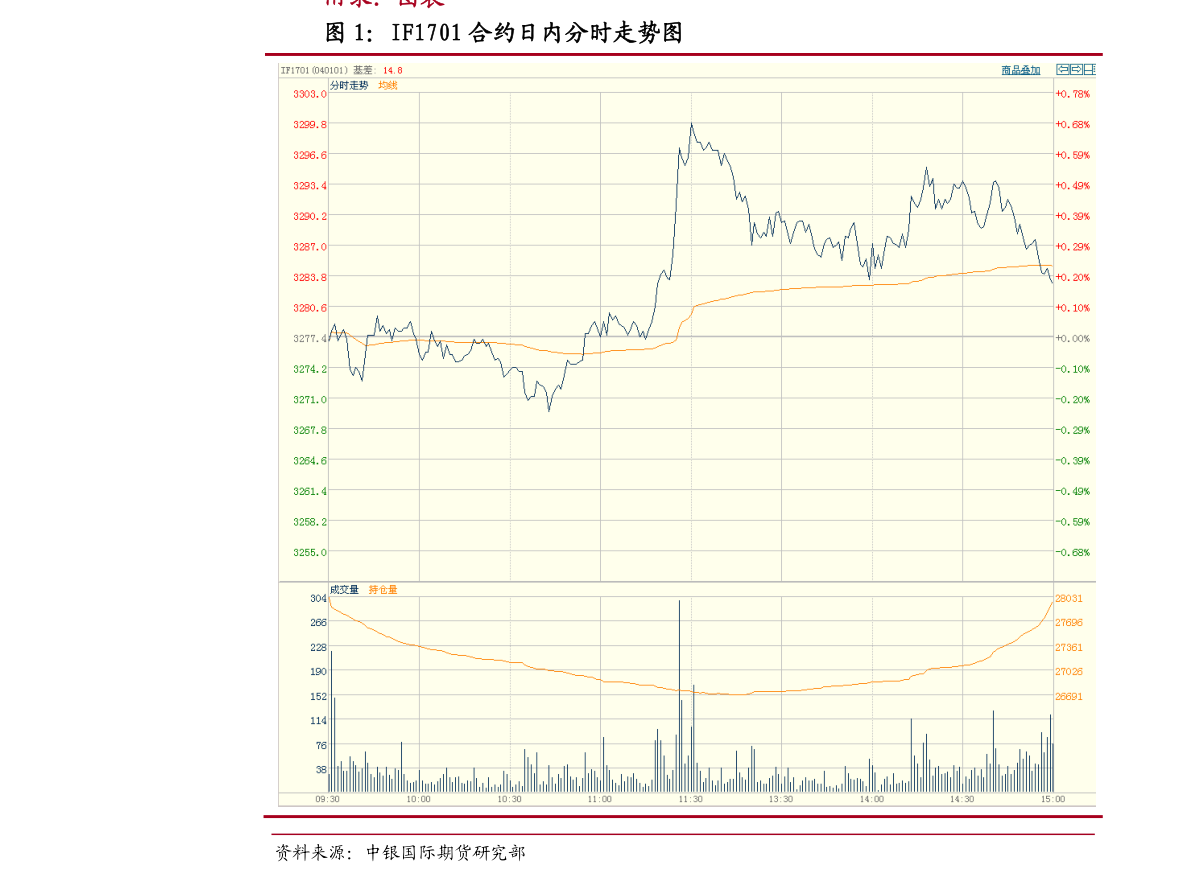Click the 11:30 time axis marker
1191x882 pixels.
point(690,799)
